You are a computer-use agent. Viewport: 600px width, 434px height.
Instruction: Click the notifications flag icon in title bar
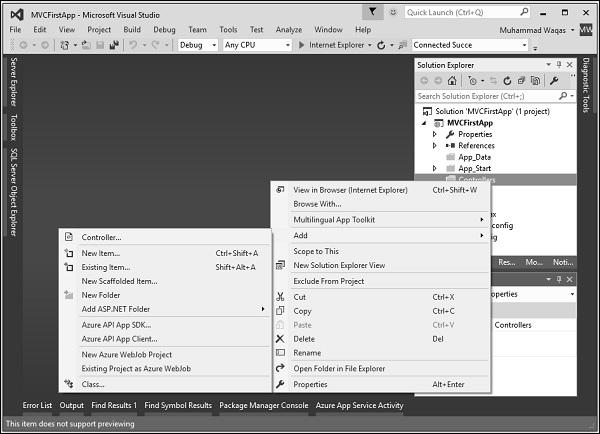tap(372, 12)
